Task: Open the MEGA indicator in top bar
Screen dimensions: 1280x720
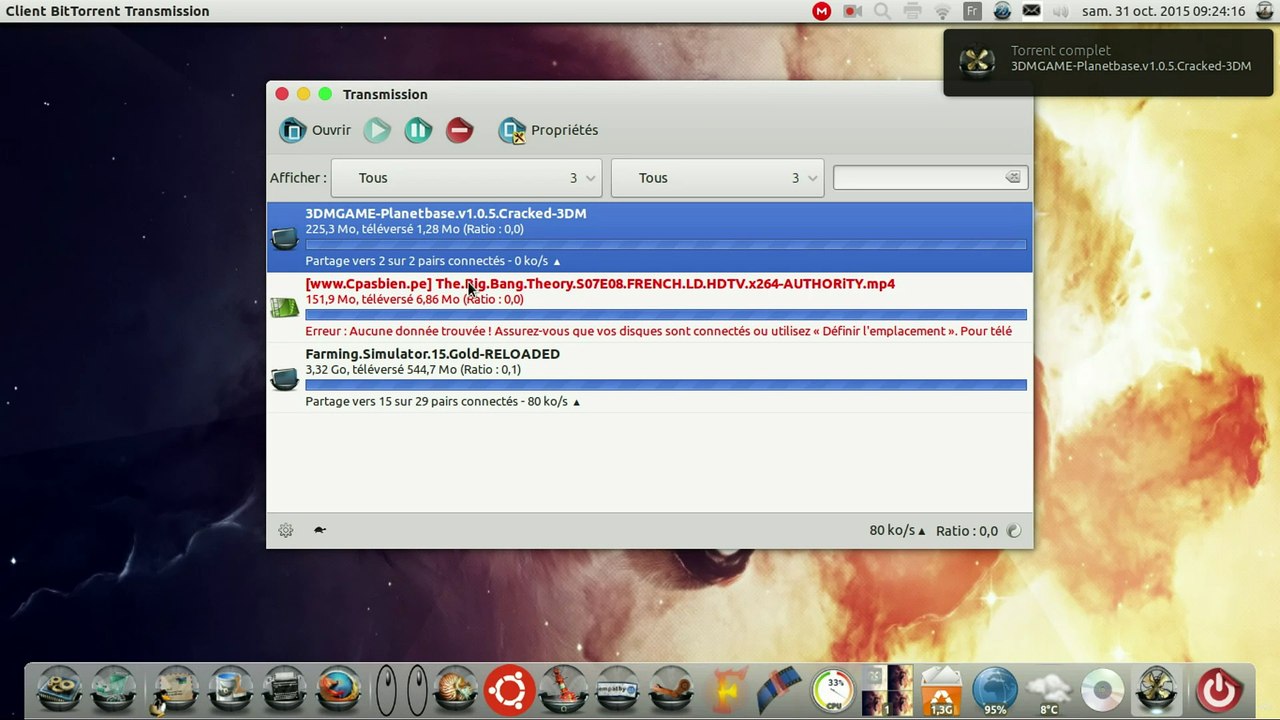Action: pyautogui.click(x=822, y=11)
